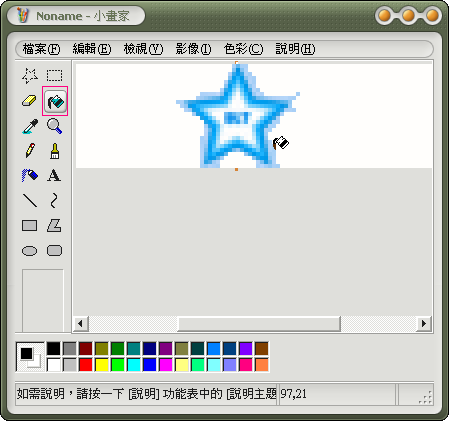This screenshot has height=421, width=449.
Task: Pick the navy blue swatch
Action: 149,349
